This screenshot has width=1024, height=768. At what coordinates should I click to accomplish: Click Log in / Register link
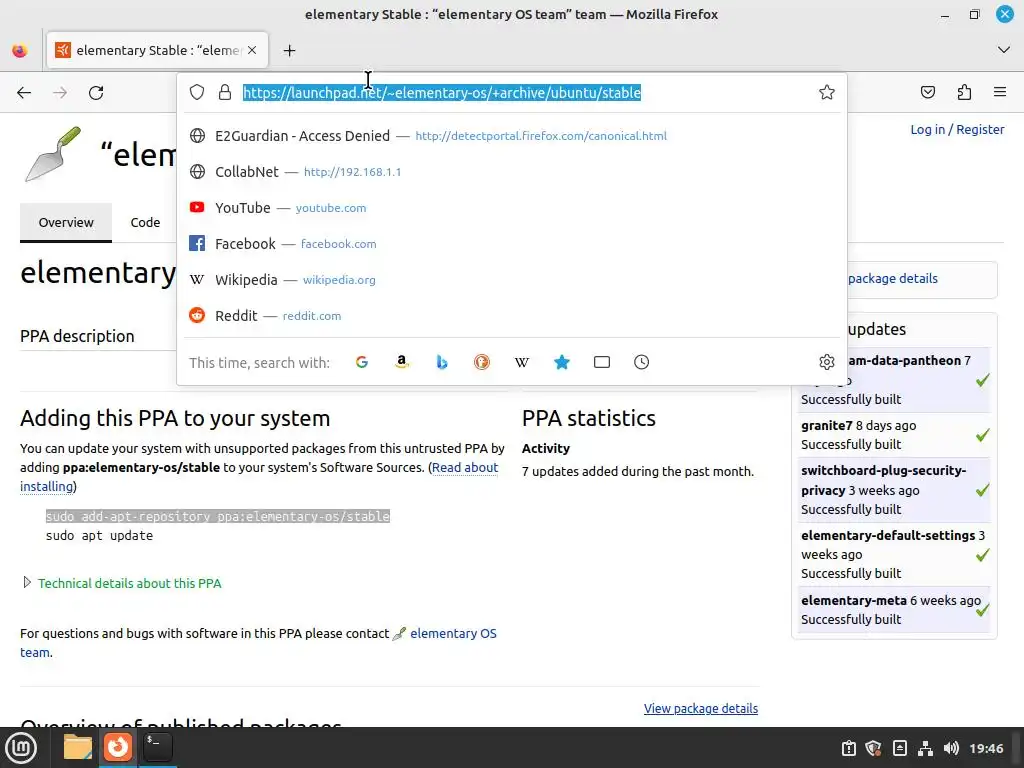pos(957,129)
